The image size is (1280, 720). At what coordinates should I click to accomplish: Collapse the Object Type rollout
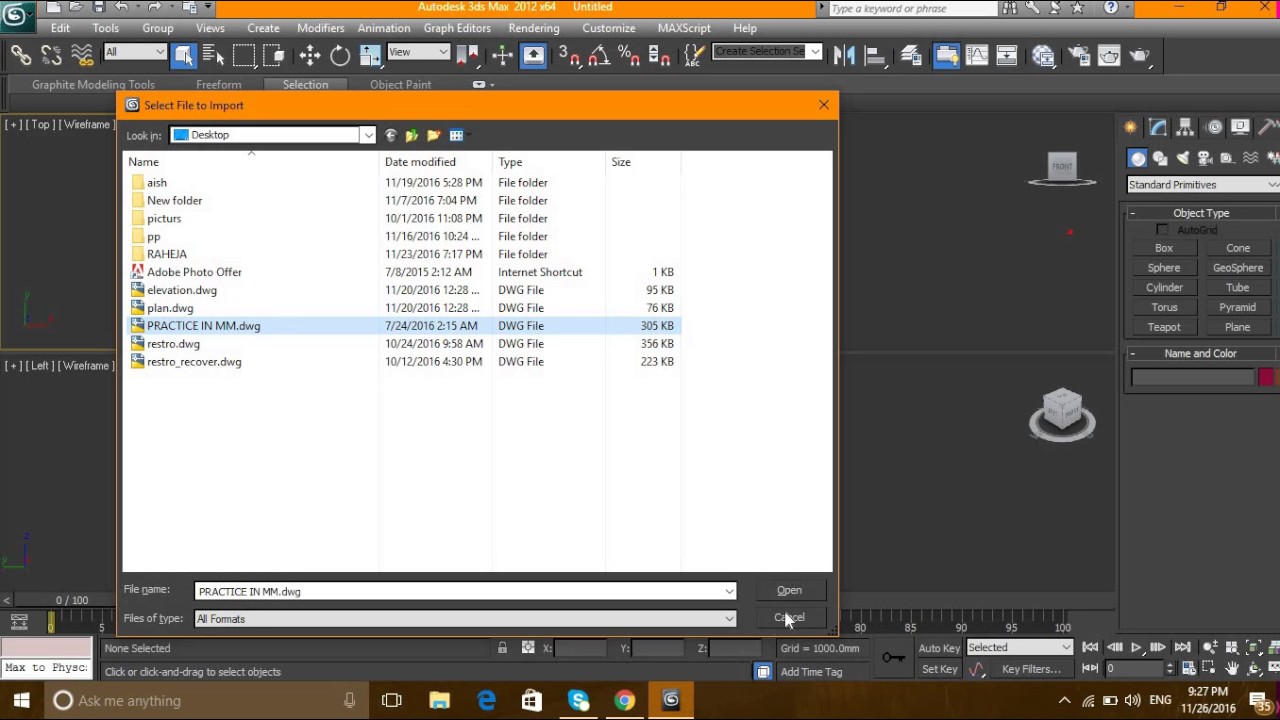[x=1201, y=213]
